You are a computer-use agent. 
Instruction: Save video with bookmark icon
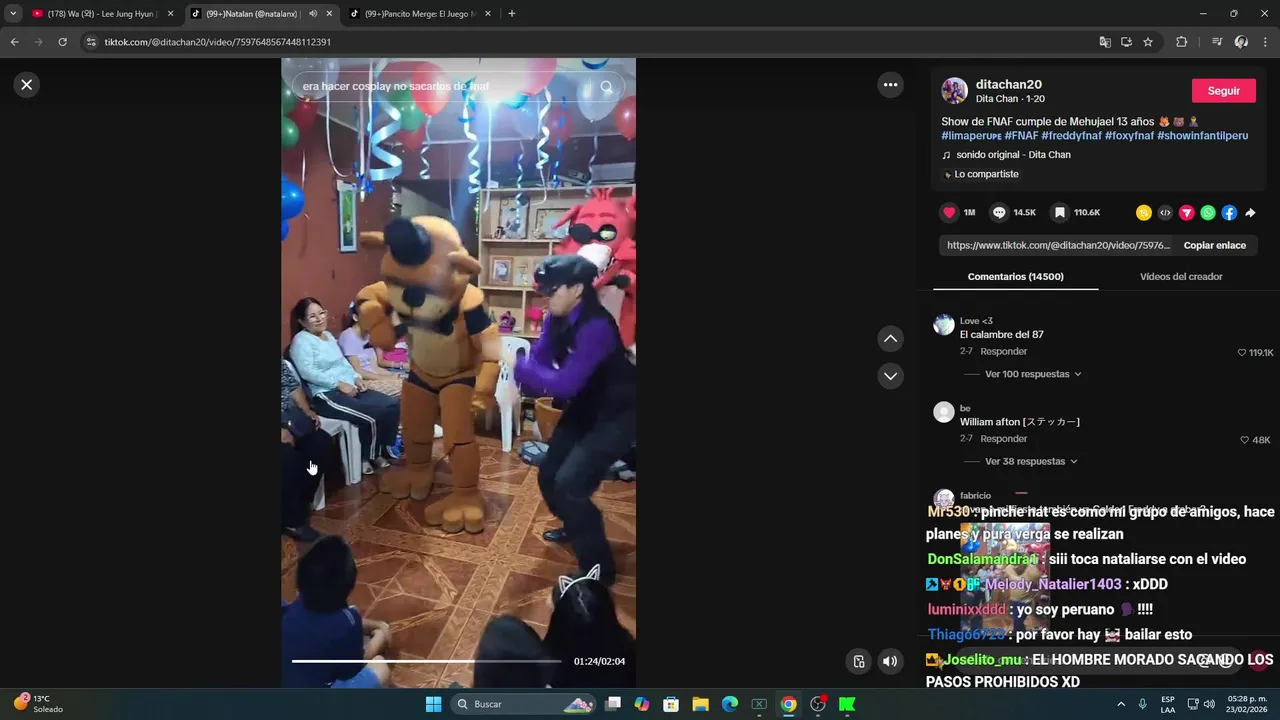pos(1059,213)
